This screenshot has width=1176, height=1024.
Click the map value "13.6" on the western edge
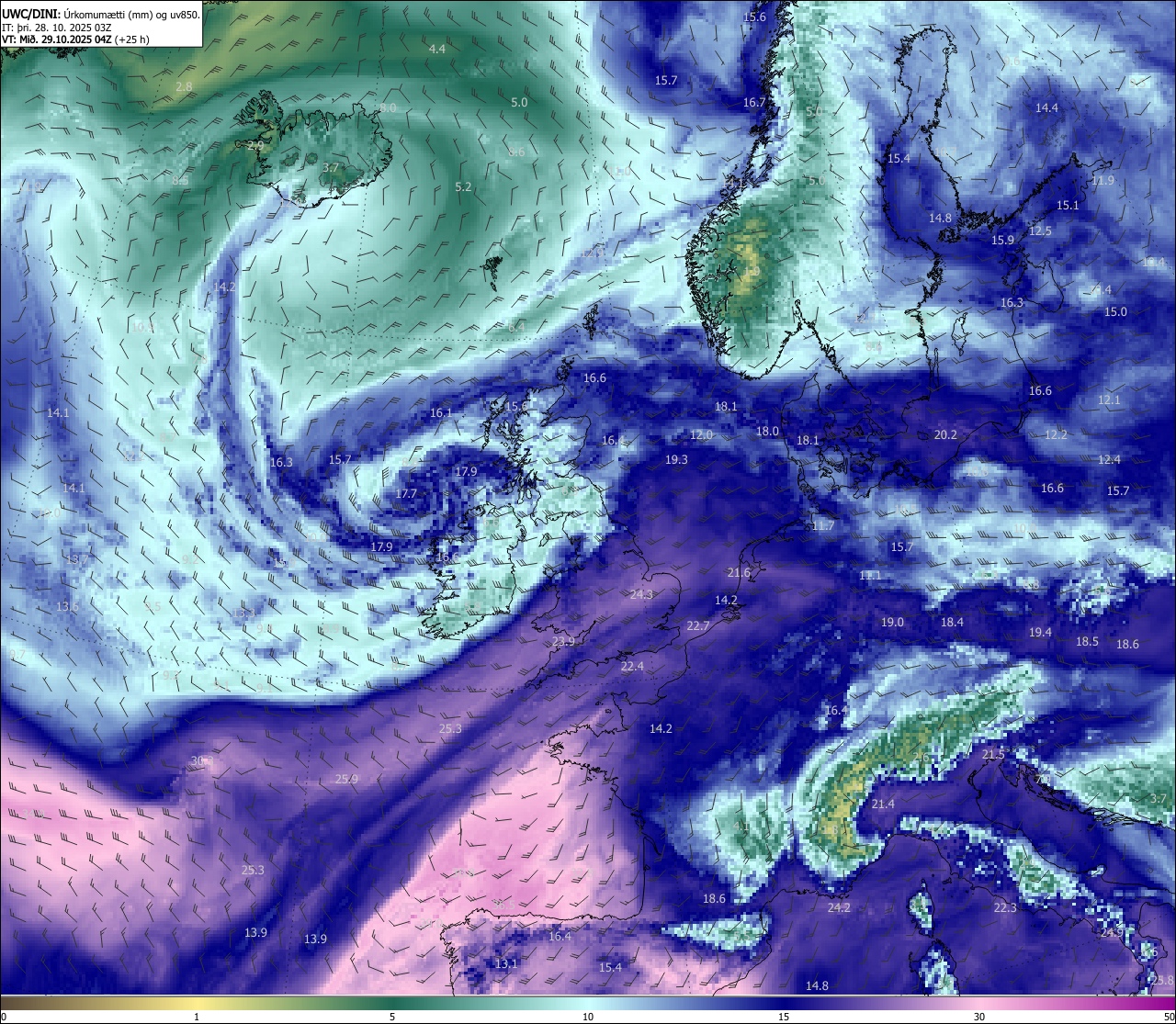pos(67,606)
